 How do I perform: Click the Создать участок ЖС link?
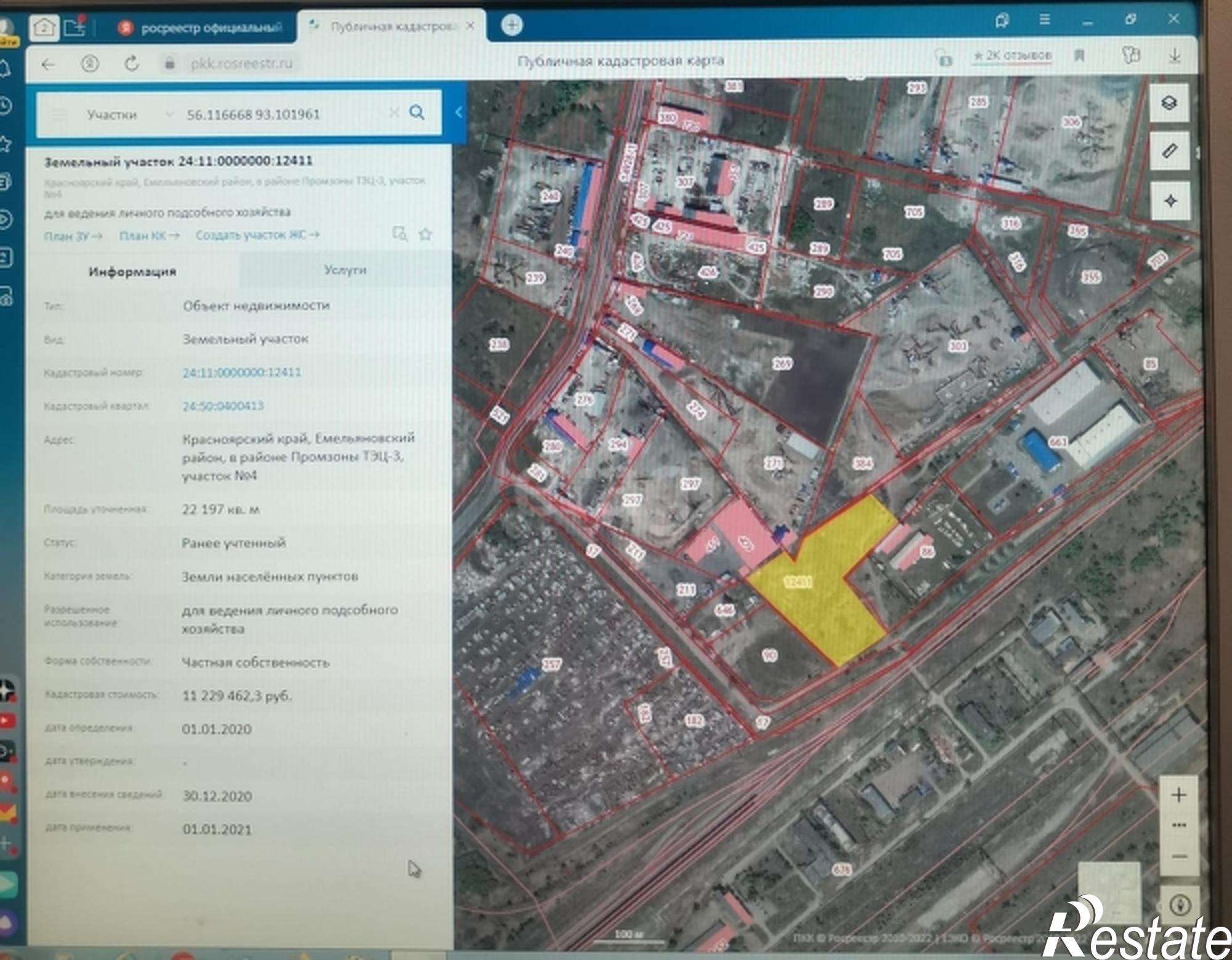point(257,235)
